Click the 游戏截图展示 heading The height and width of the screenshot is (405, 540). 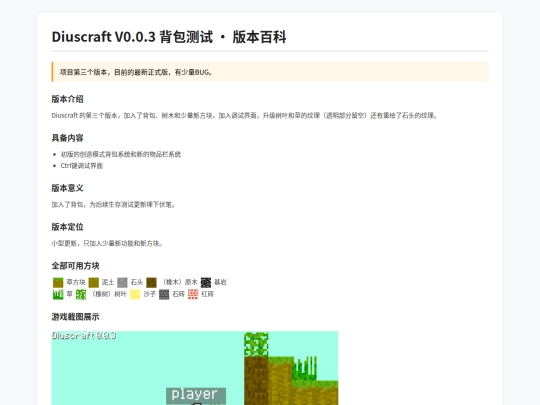coord(75,317)
